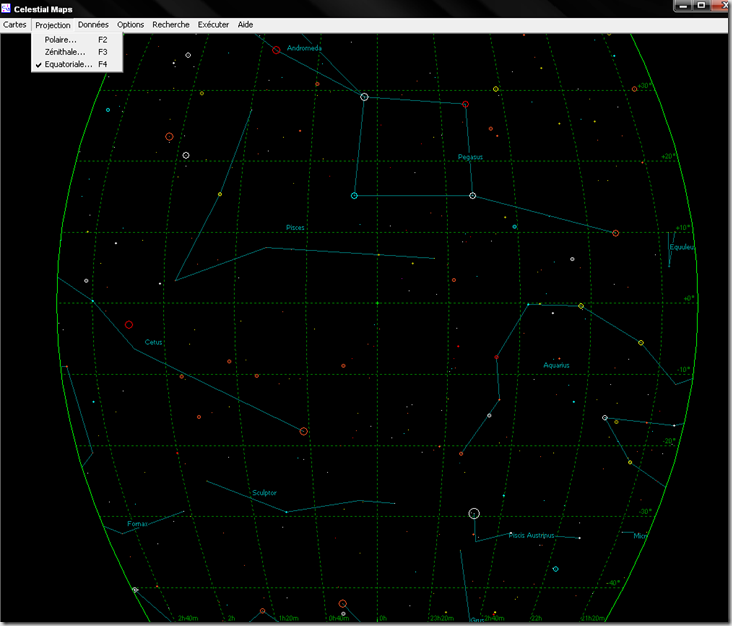
Task: Select Polaire projection entry
Action: pos(77,40)
